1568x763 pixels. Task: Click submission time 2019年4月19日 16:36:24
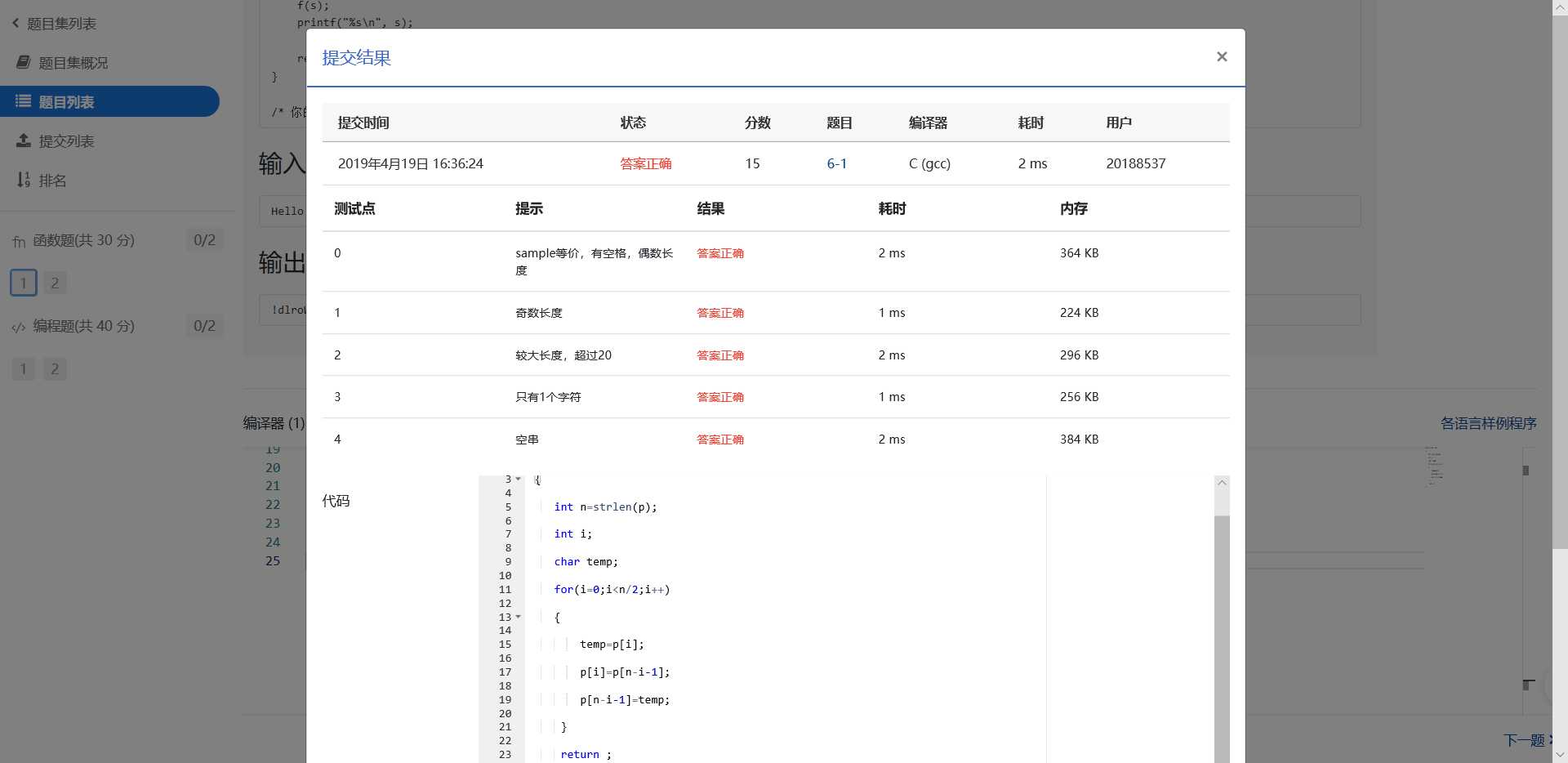click(x=410, y=163)
